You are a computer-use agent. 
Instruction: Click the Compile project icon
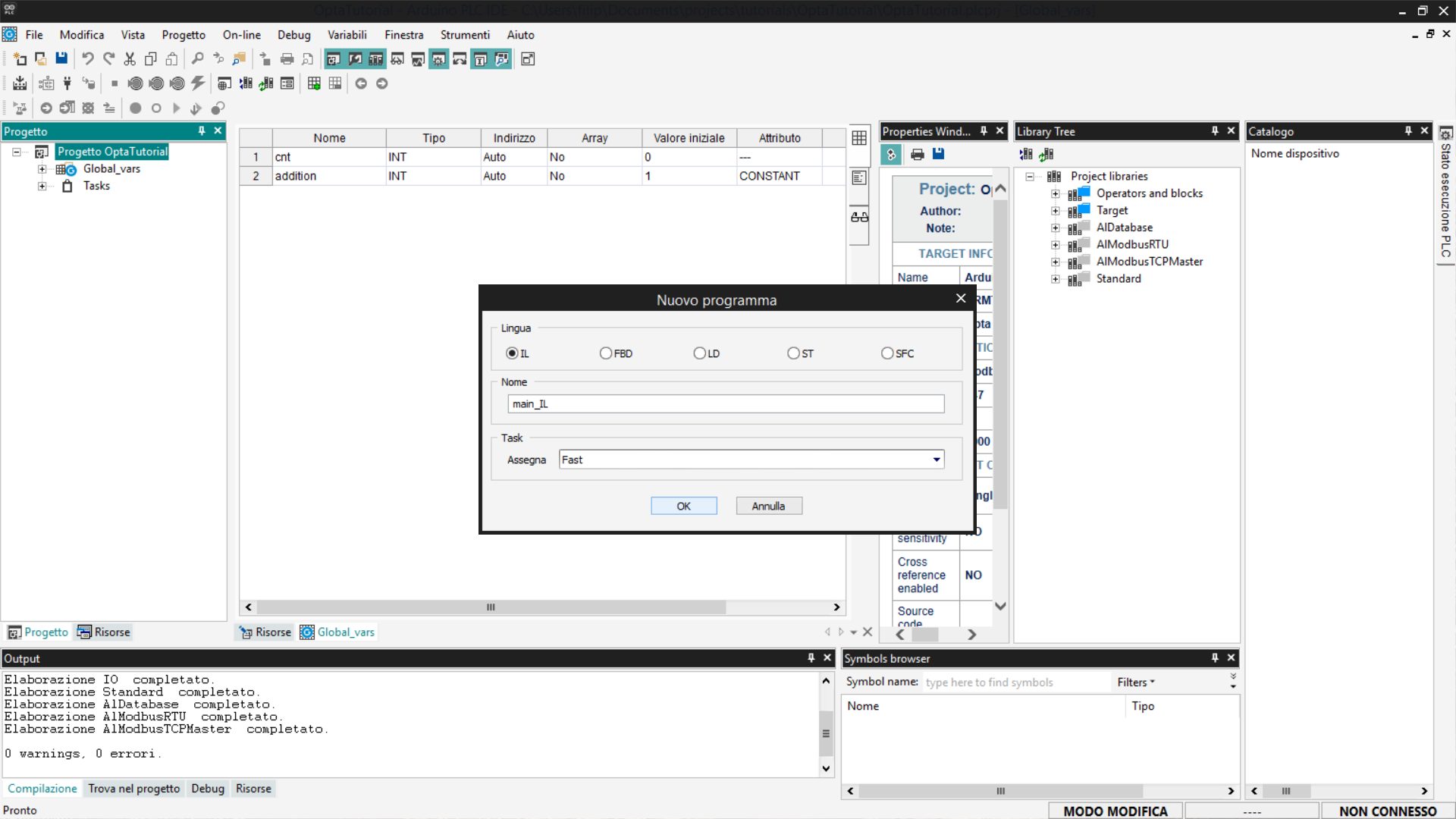(20, 83)
